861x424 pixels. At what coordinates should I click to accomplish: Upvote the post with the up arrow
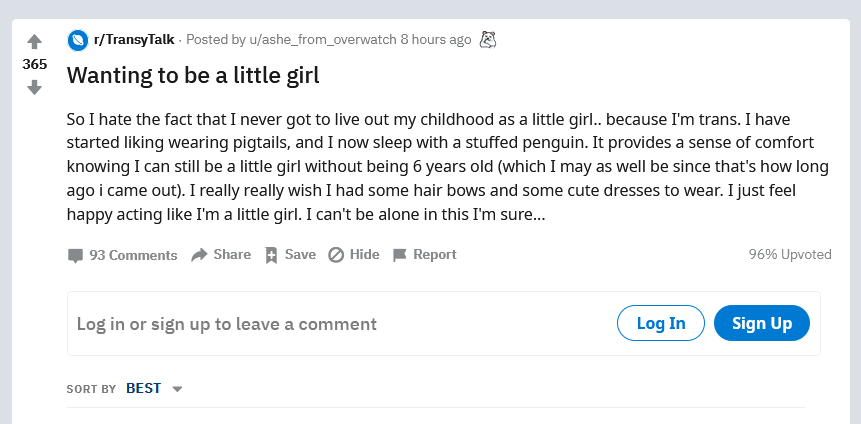(34, 42)
